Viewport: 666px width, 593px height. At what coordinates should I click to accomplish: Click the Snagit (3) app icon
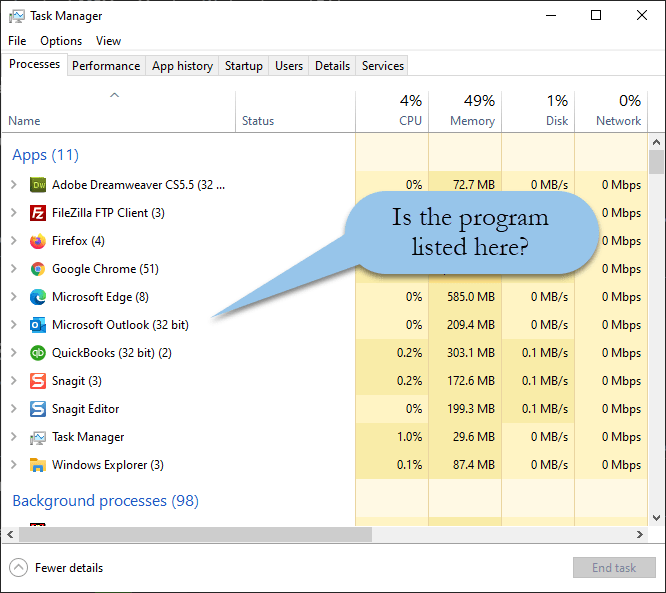pos(38,381)
